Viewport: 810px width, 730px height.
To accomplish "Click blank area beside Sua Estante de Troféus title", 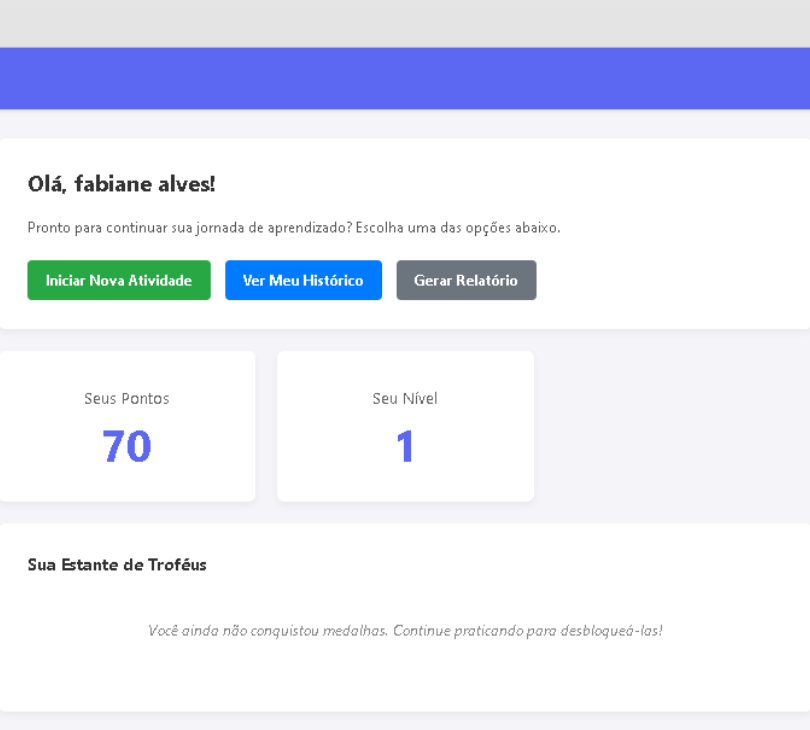I will click(500, 565).
